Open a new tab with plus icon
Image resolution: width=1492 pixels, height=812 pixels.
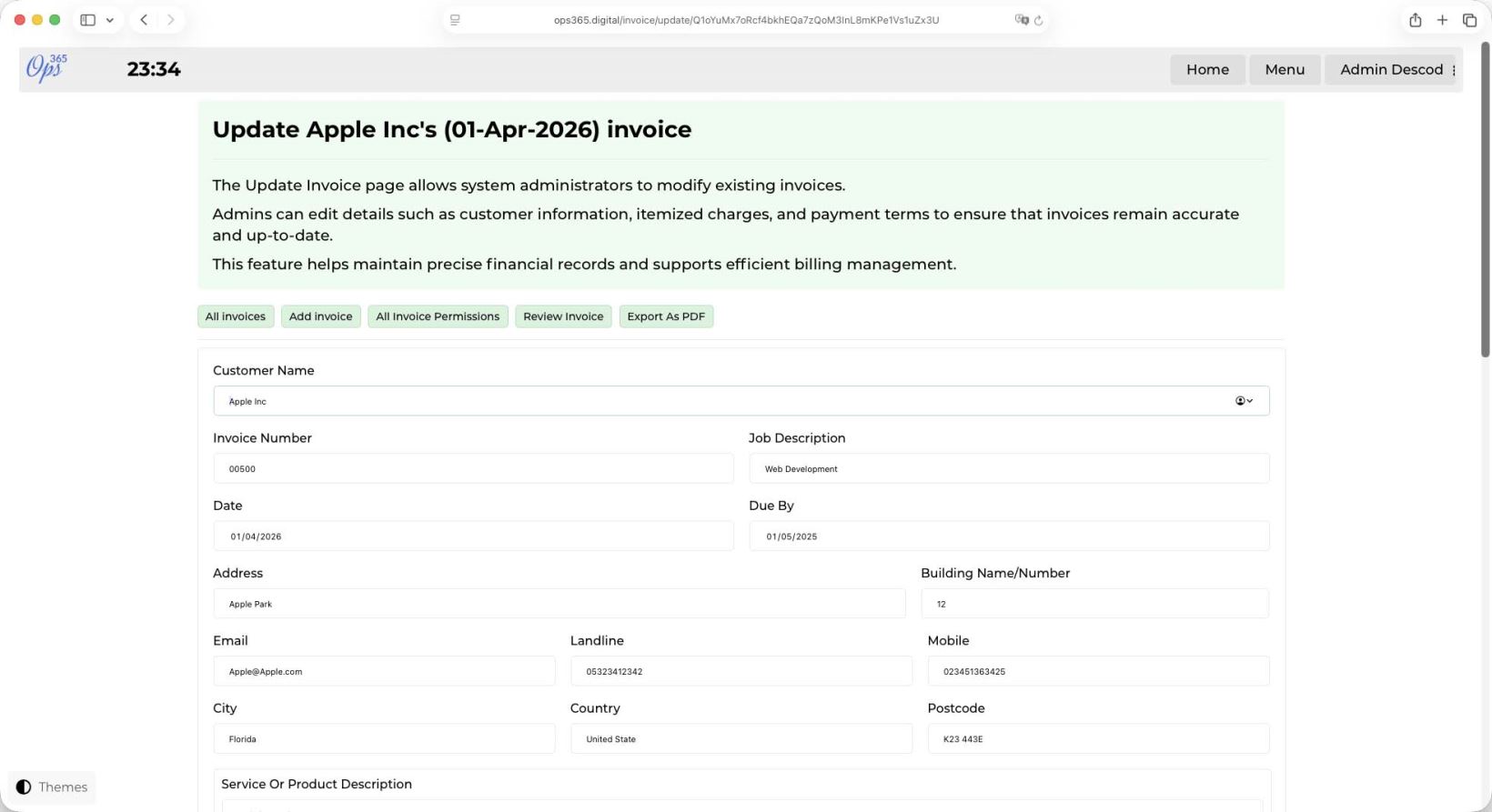click(x=1442, y=20)
